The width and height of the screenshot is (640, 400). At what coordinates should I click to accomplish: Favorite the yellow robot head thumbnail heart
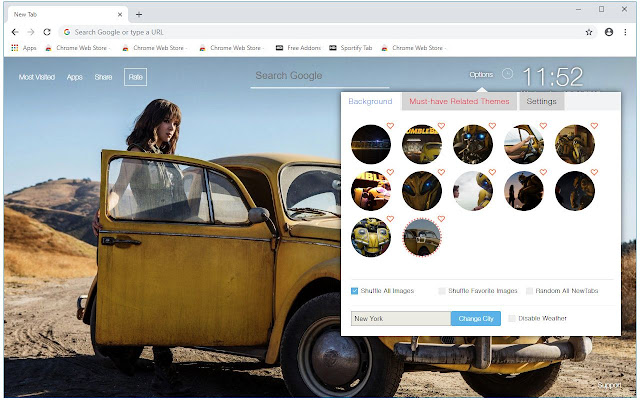coord(390,219)
